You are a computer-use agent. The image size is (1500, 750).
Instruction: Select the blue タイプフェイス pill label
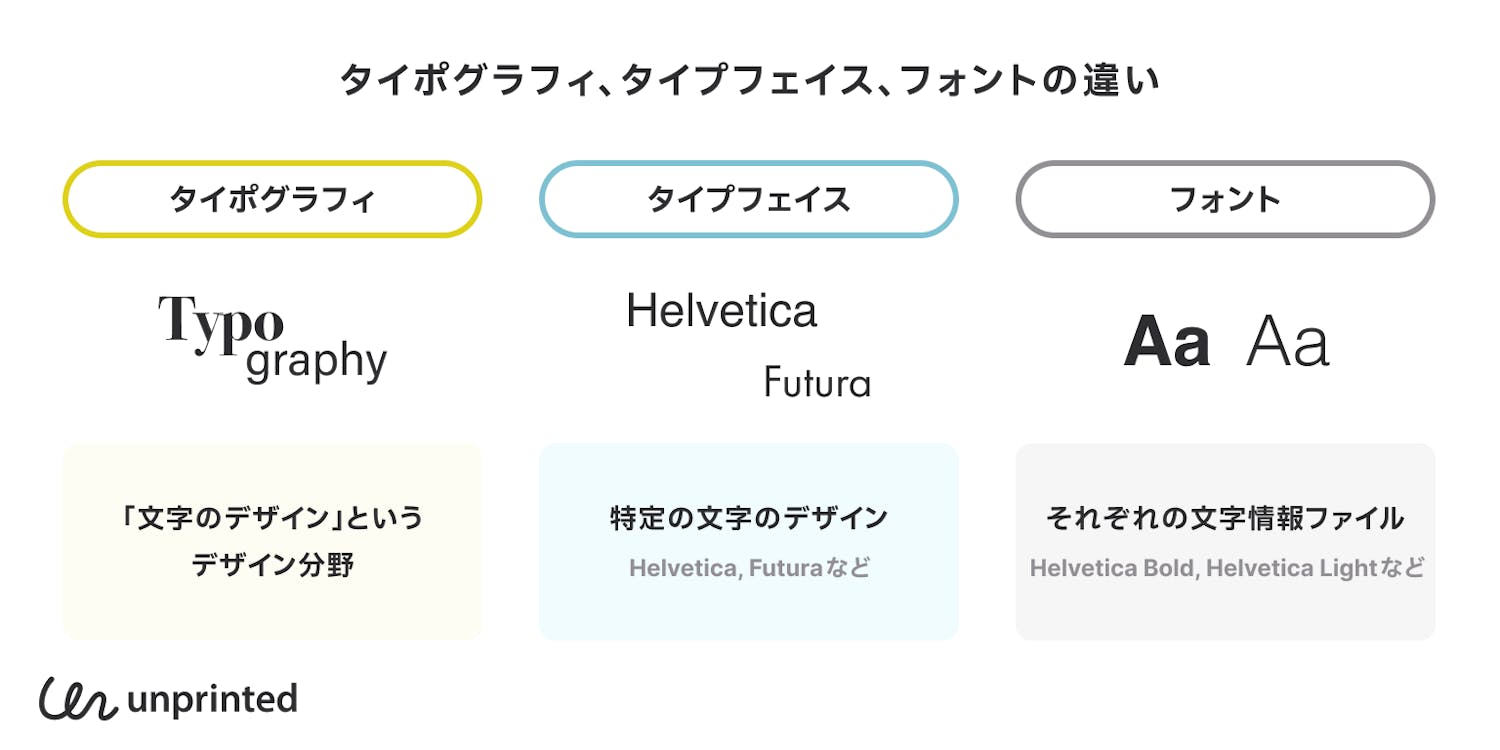[x=748, y=200]
